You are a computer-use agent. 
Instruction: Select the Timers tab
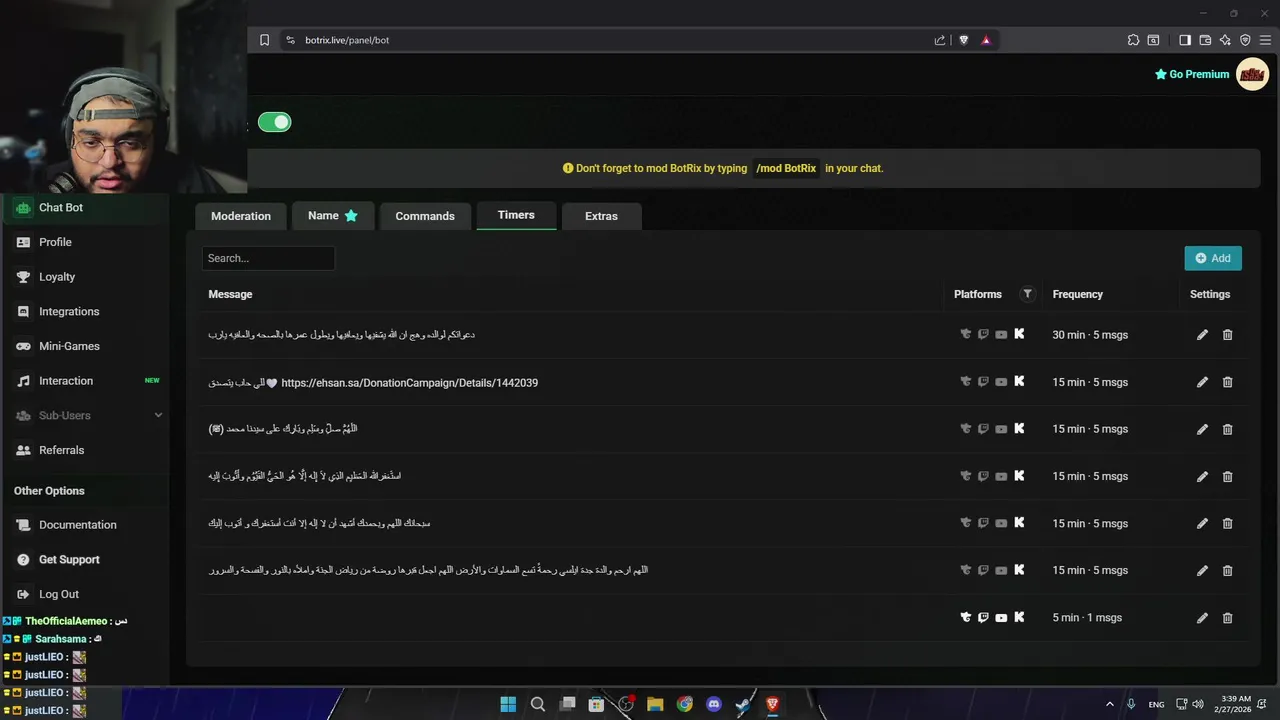(x=516, y=215)
